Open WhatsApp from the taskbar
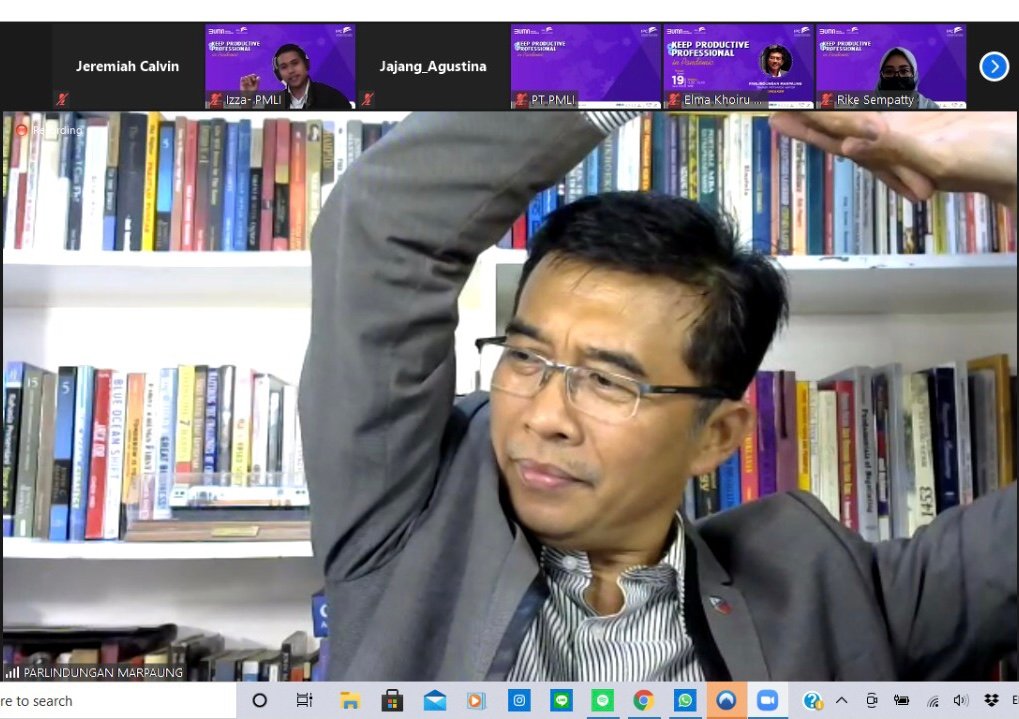This screenshot has height=719, width=1019. coord(685,701)
